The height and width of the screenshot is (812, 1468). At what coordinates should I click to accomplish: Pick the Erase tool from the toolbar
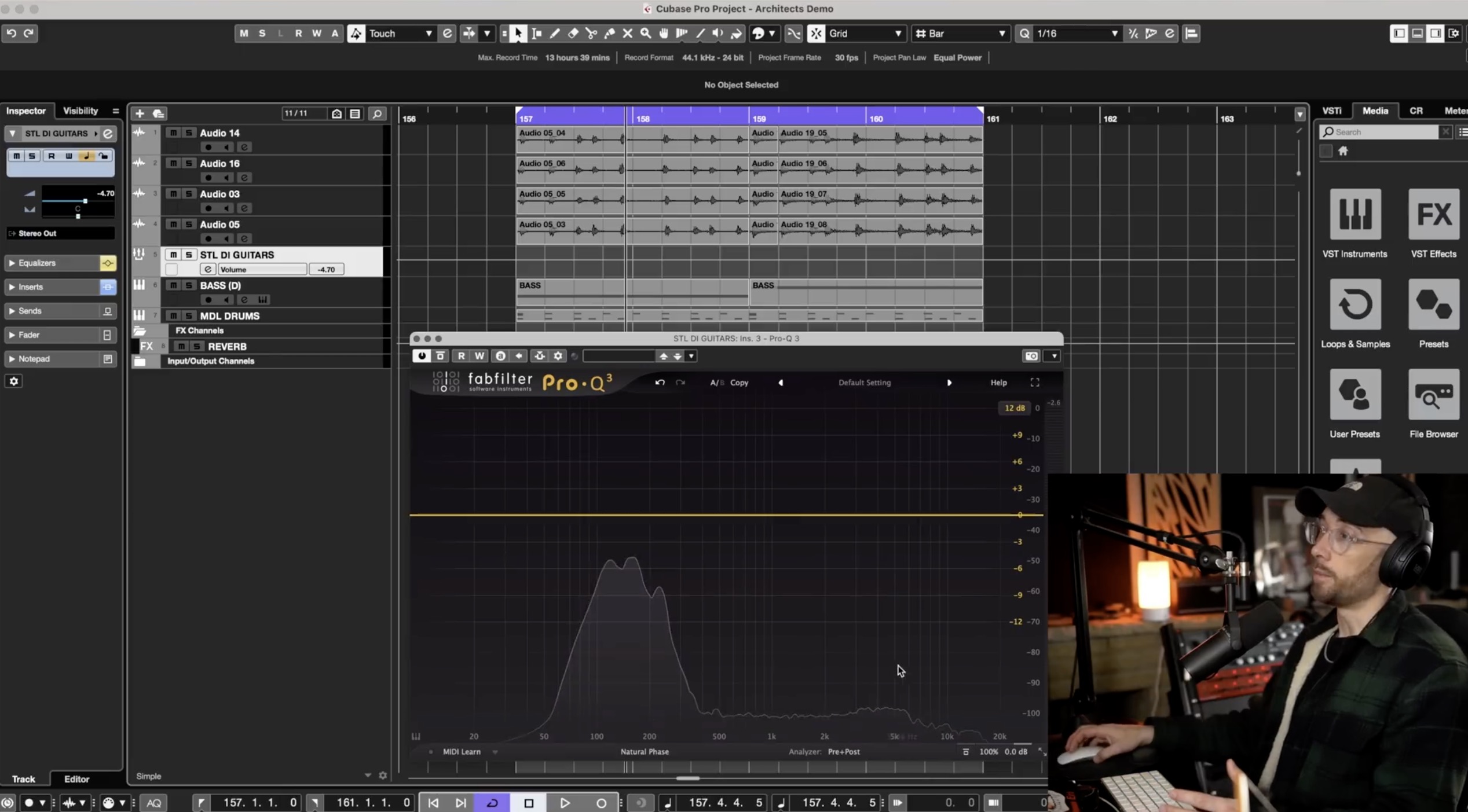(573, 33)
